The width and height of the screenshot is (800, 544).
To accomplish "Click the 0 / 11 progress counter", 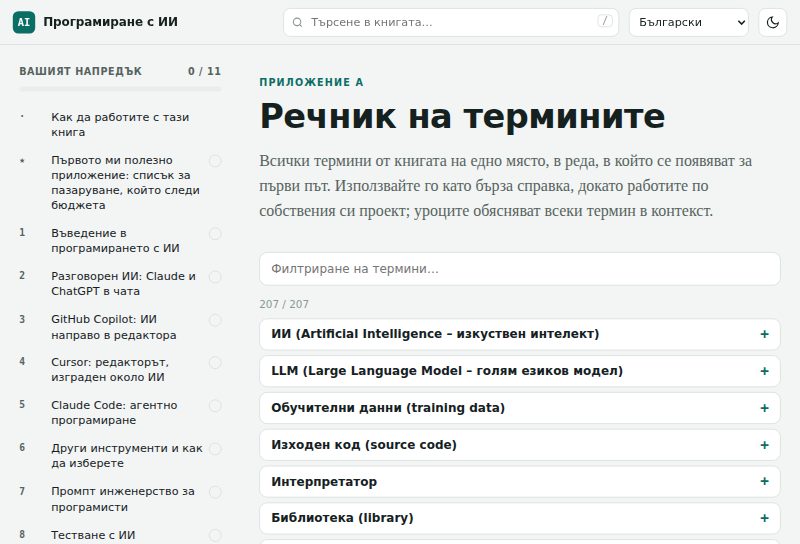I will click(204, 71).
